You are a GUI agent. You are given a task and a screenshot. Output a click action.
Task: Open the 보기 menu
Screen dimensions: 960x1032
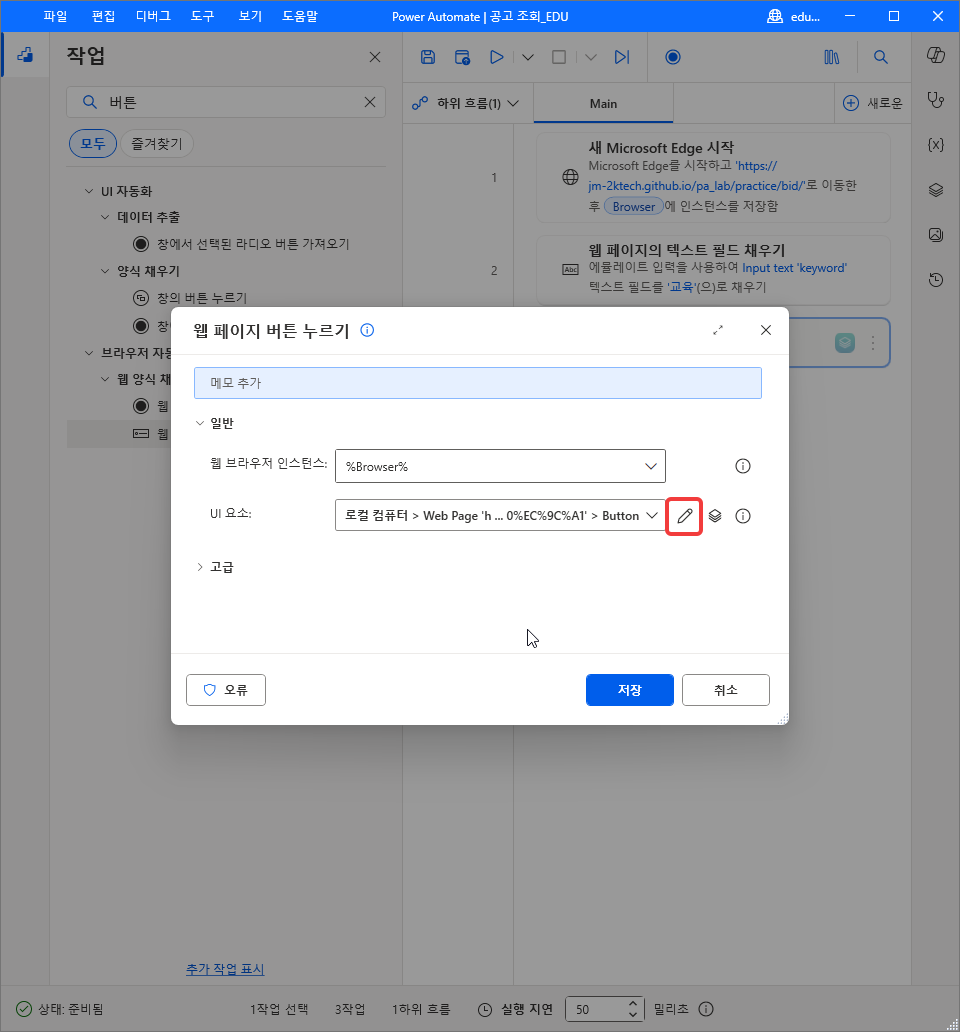click(250, 16)
